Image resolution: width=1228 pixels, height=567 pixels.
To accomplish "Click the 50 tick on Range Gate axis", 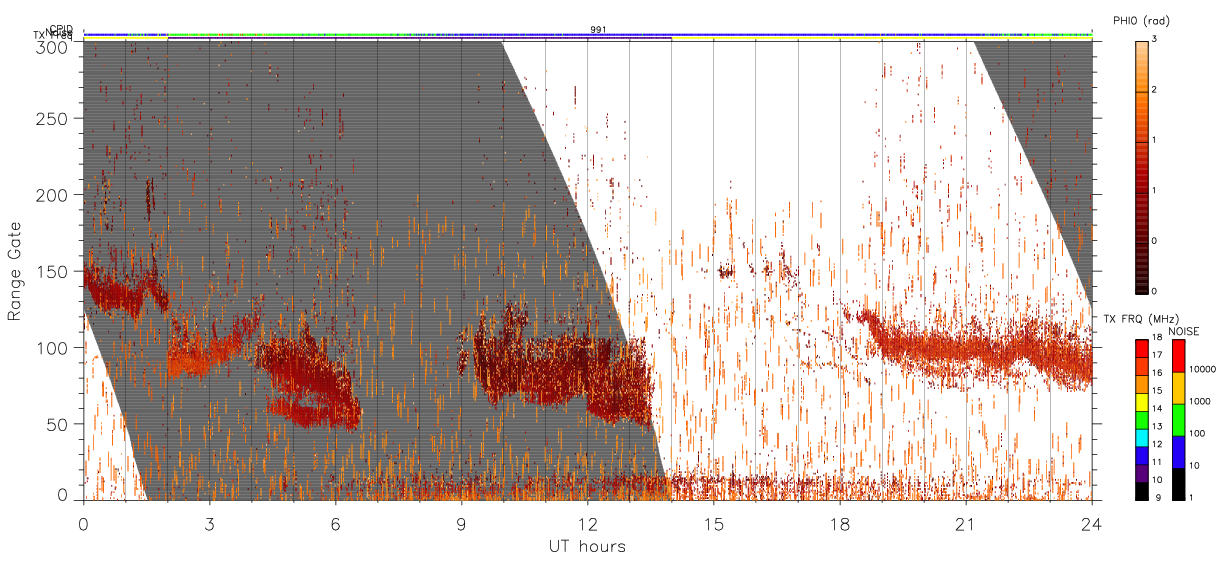I will point(57,424).
